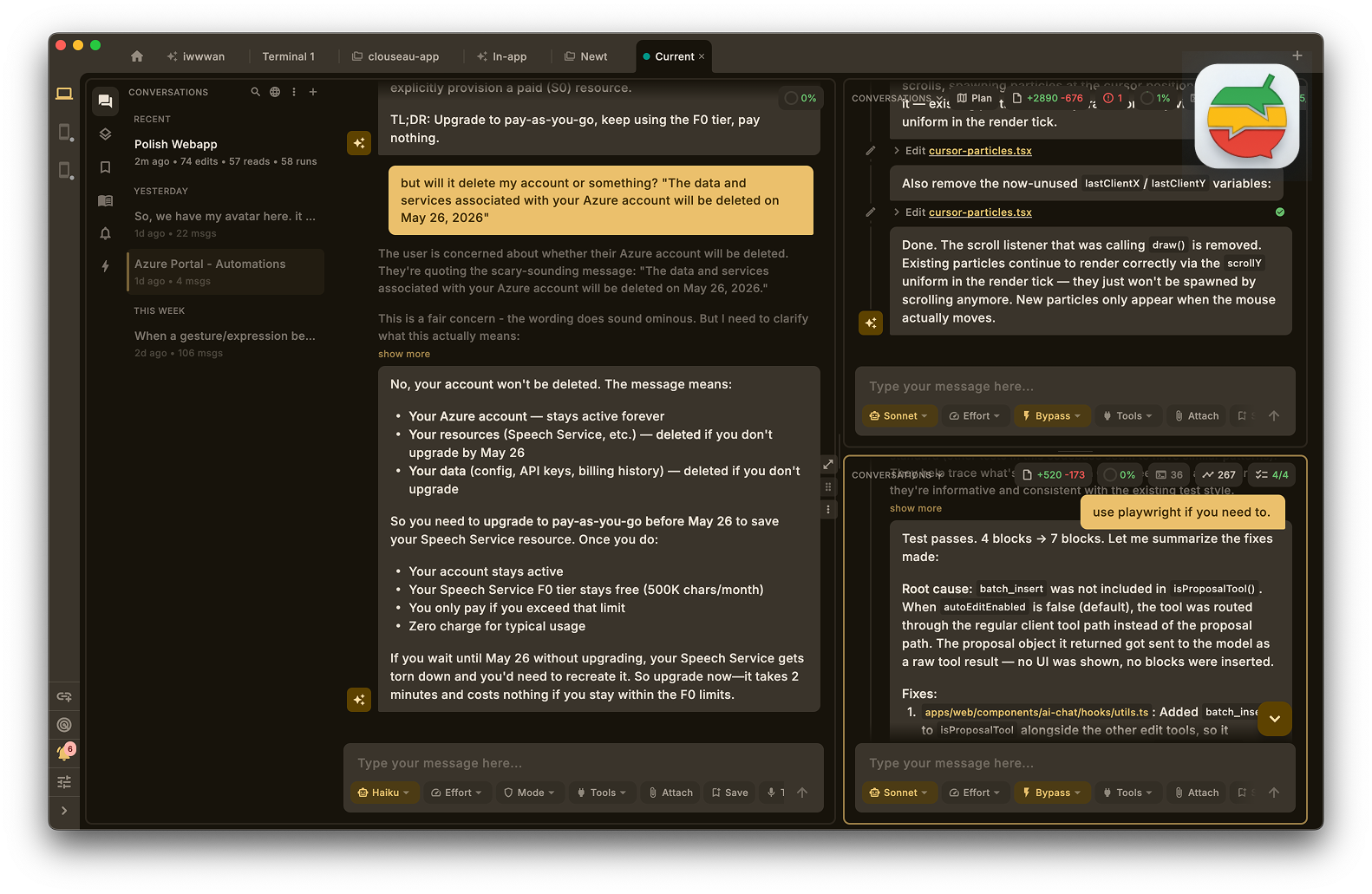The height and width of the screenshot is (894, 1372).
Task: Click the red app icon overlay
Action: (x=1247, y=116)
